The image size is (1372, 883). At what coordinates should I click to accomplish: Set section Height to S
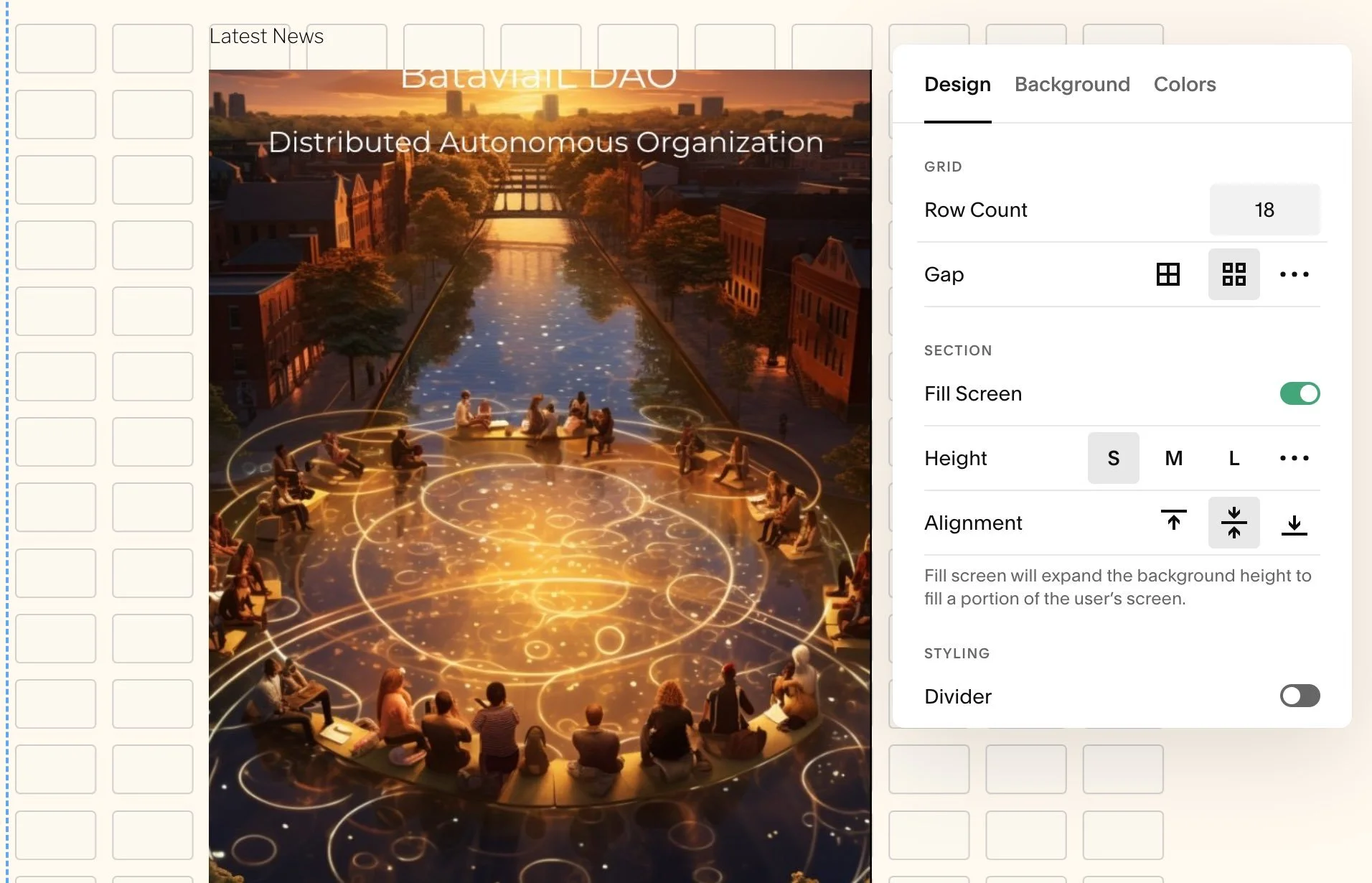point(1113,458)
